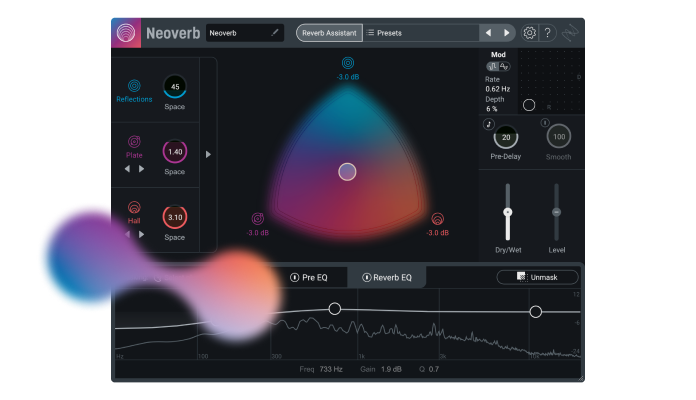696x400 pixels.
Task: Click the Plate engine icon
Action: click(x=134, y=142)
